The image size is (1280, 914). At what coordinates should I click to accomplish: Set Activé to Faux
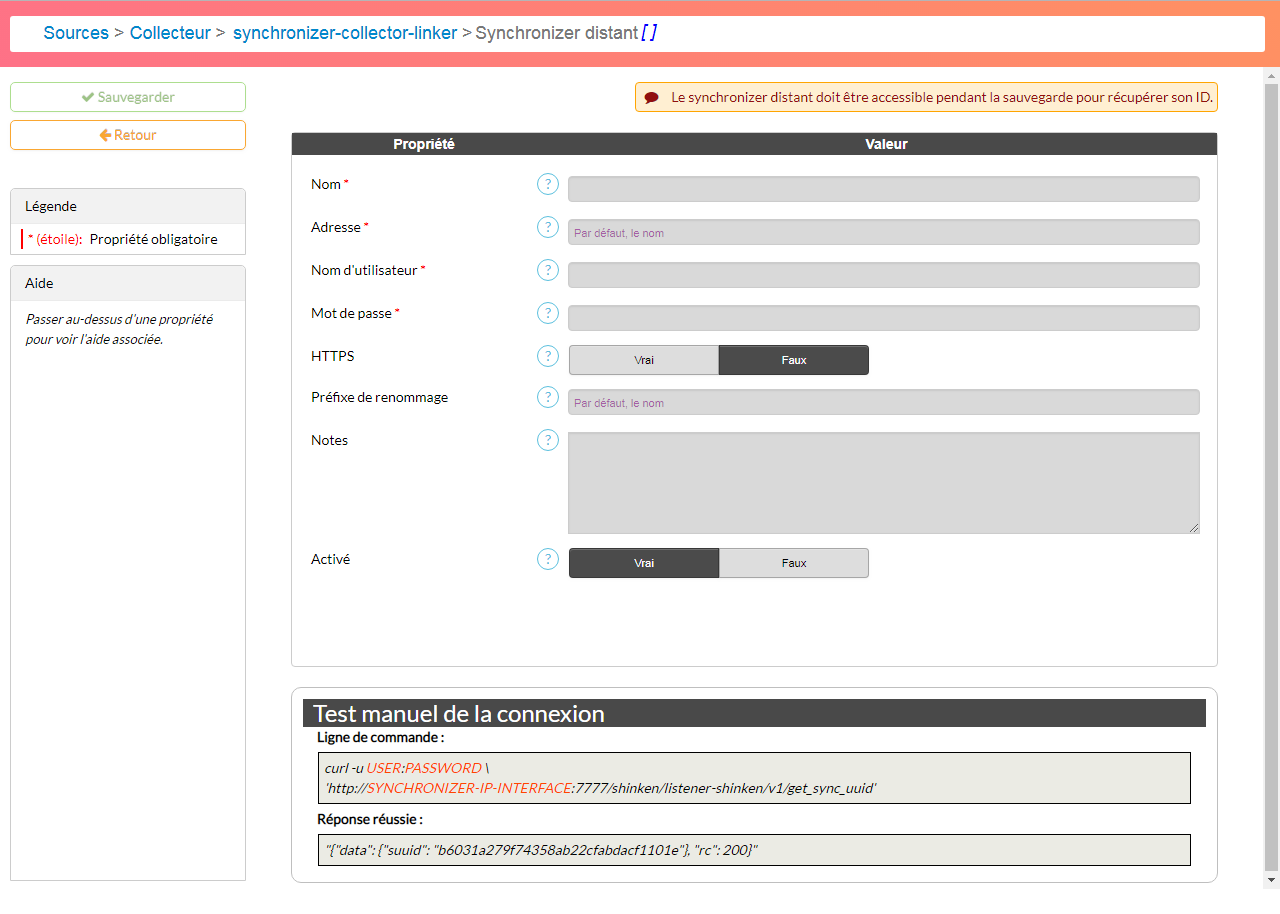794,563
